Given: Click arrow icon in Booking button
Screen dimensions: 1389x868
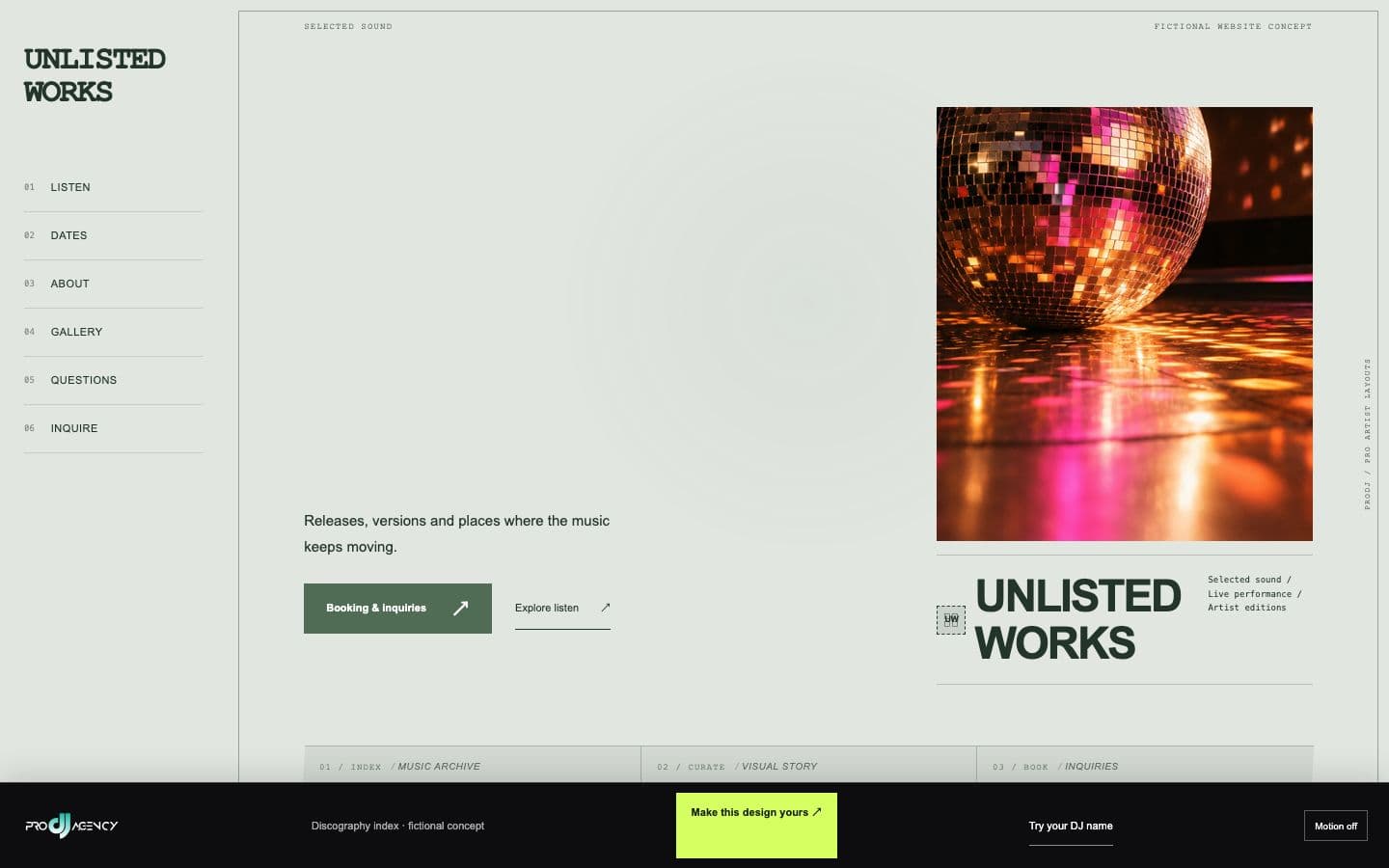Looking at the screenshot, I should [x=460, y=608].
